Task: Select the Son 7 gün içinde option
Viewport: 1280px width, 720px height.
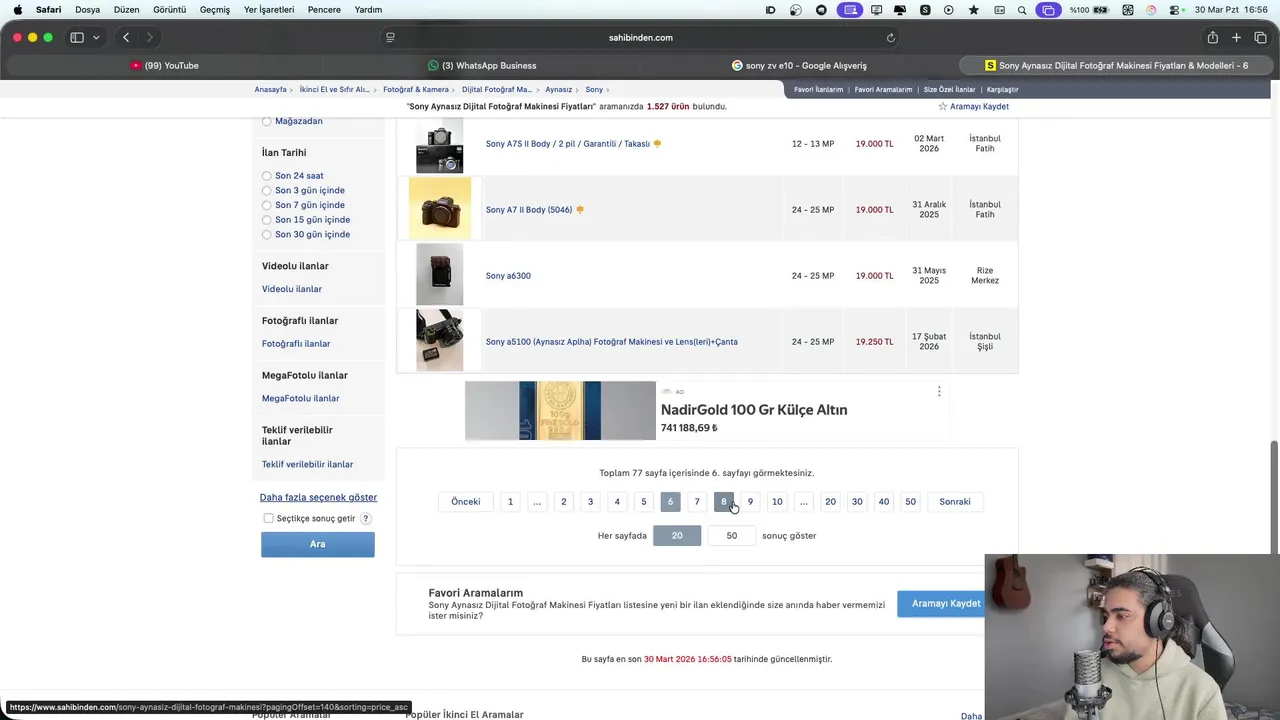Action: pos(267,205)
